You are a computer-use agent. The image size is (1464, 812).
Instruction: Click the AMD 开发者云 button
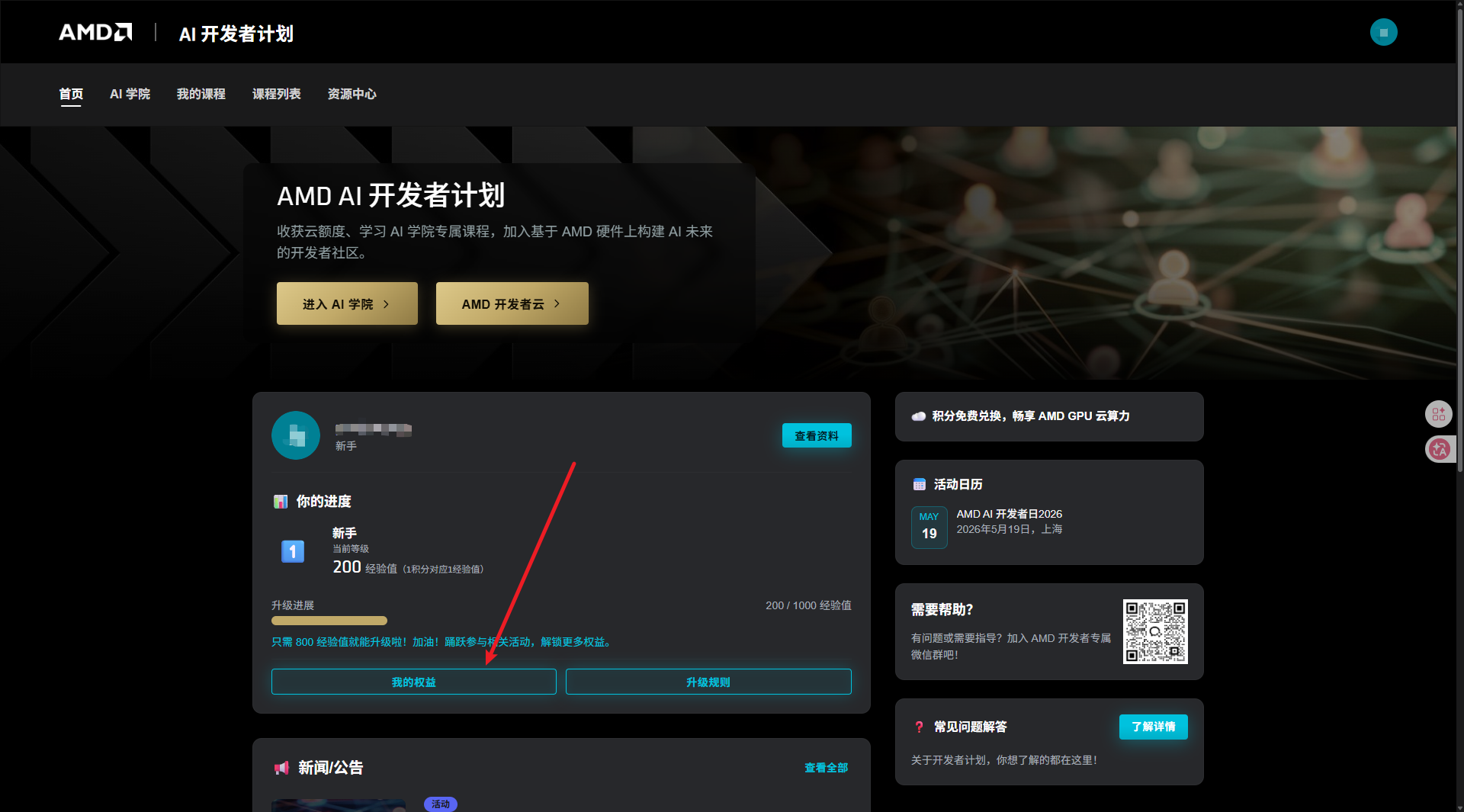pyautogui.click(x=512, y=303)
